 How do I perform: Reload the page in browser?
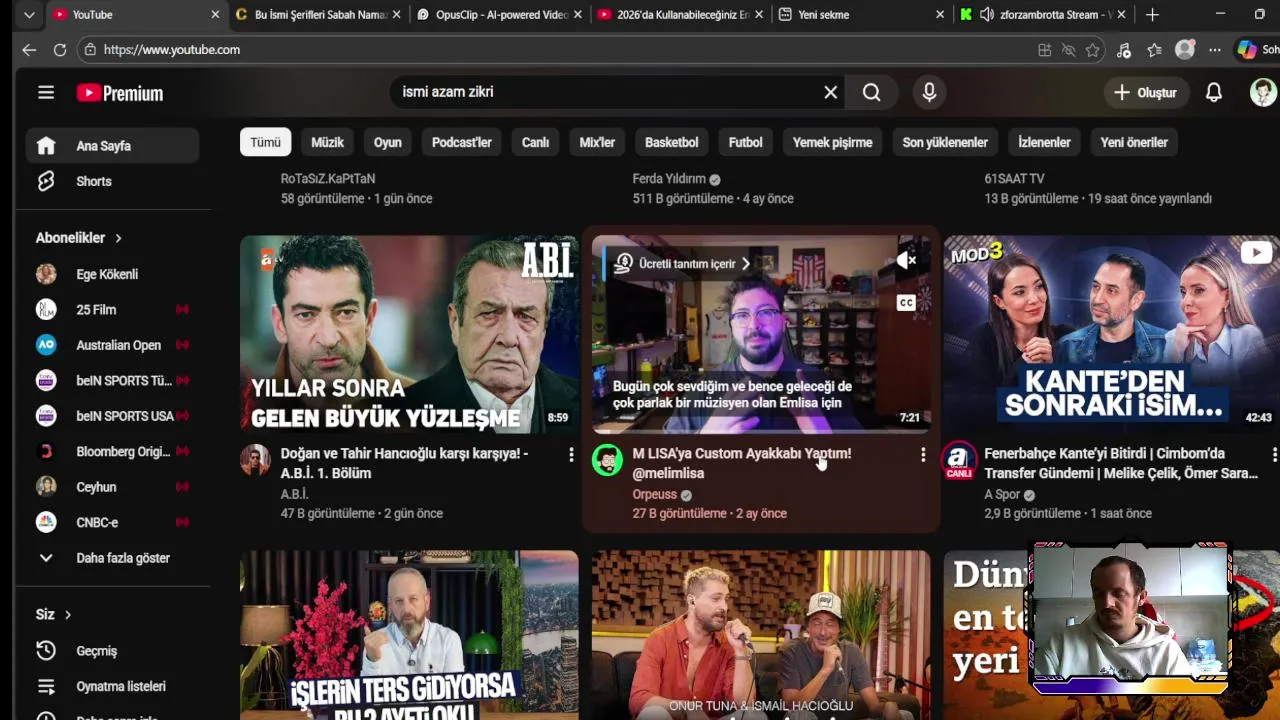point(60,50)
